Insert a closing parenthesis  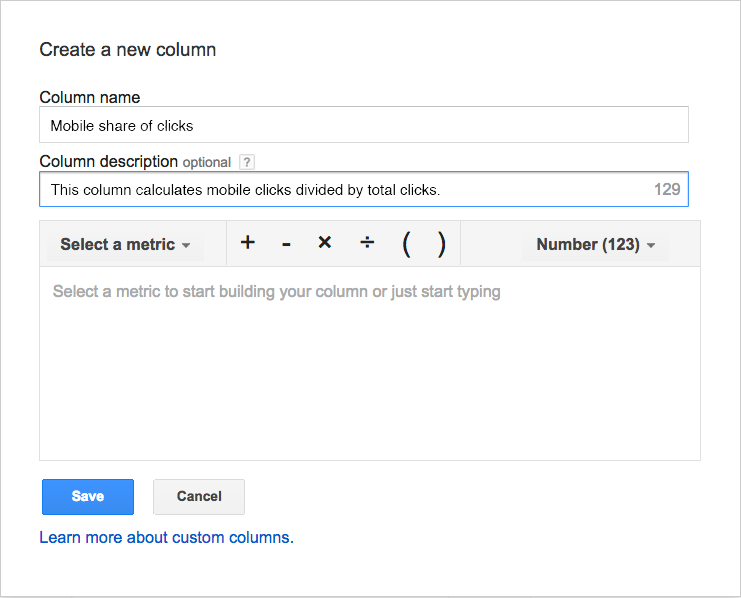click(x=441, y=244)
